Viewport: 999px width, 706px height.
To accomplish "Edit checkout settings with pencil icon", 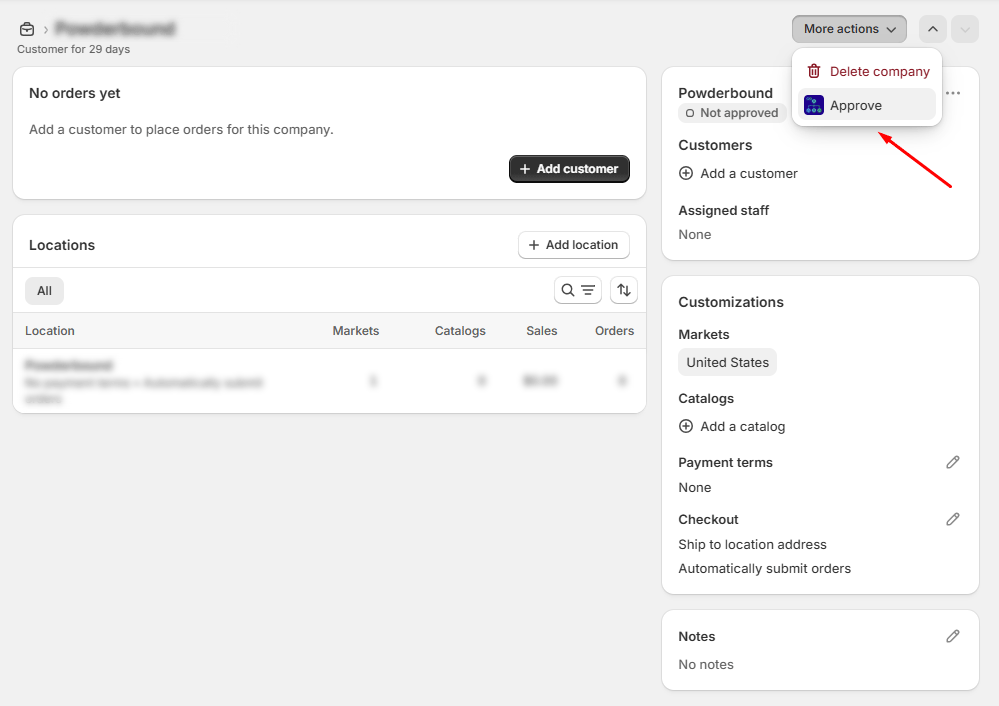I will click(952, 519).
